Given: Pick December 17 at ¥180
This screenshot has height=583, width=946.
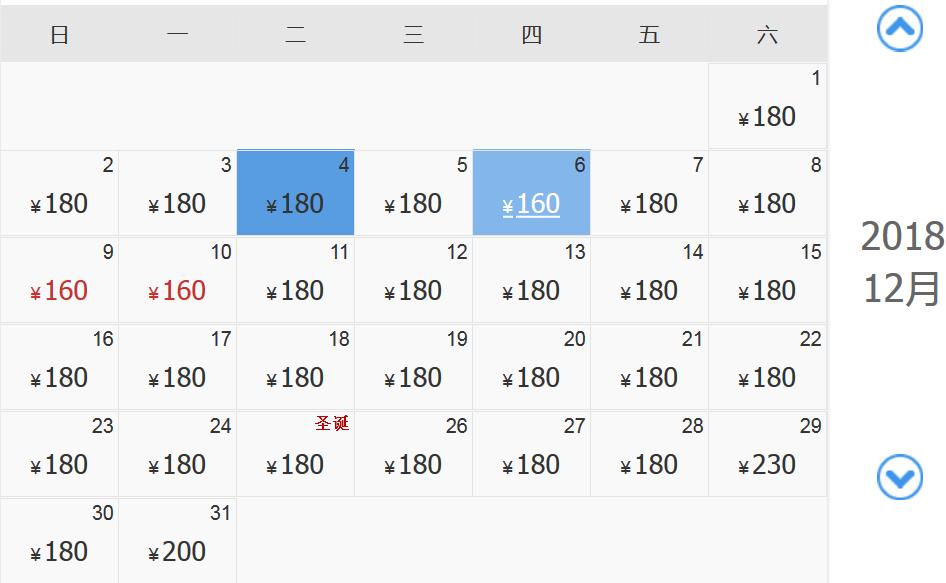Looking at the screenshot, I should click(x=177, y=367).
